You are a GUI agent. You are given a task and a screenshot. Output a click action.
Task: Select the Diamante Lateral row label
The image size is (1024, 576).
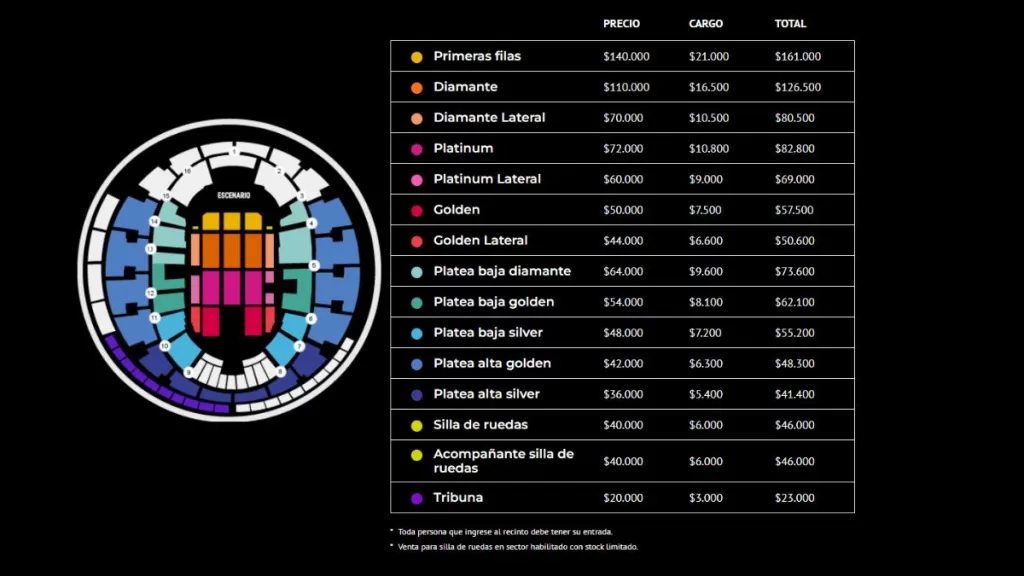(x=489, y=118)
